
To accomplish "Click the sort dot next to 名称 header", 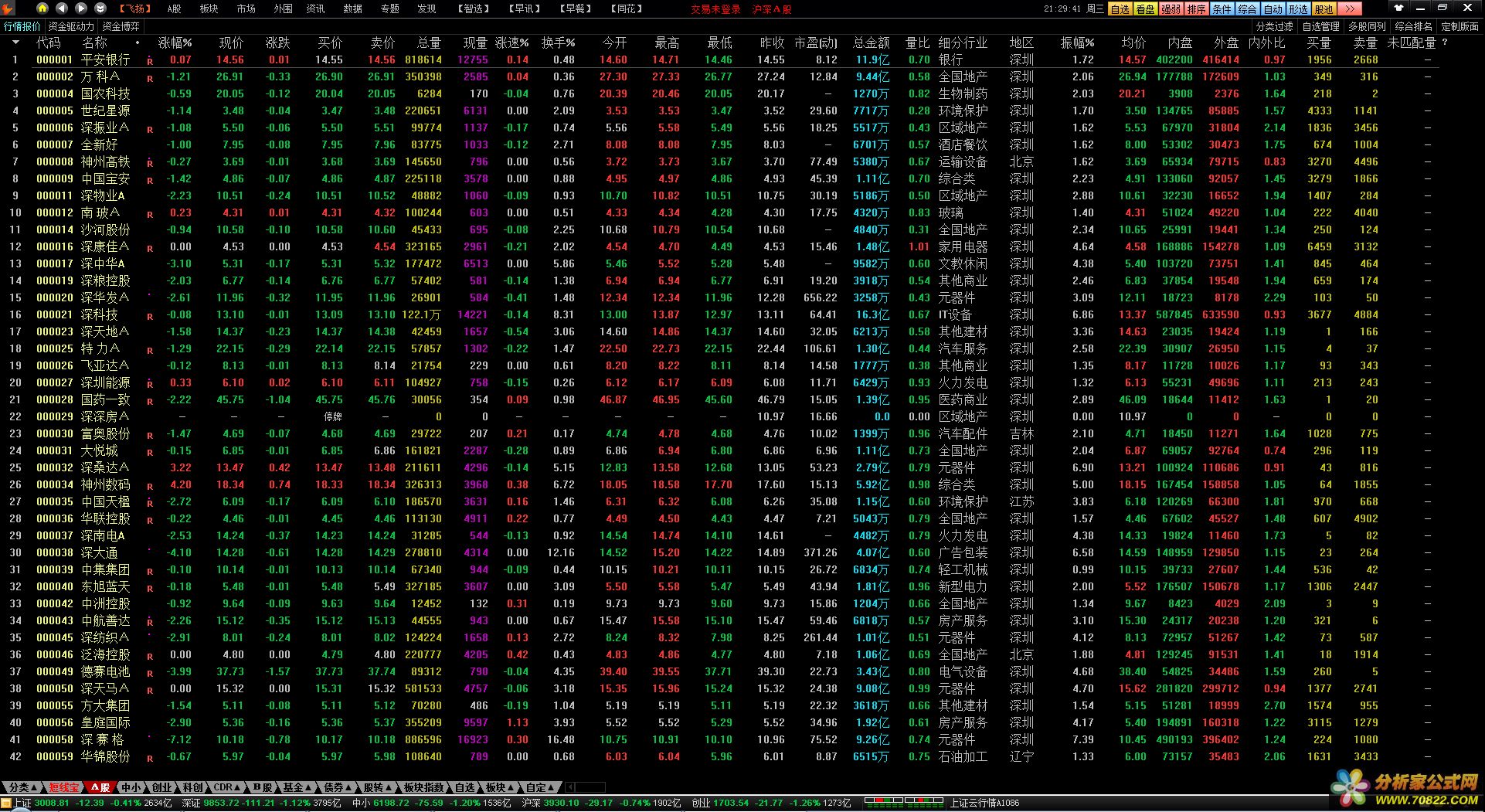I will click(138, 42).
